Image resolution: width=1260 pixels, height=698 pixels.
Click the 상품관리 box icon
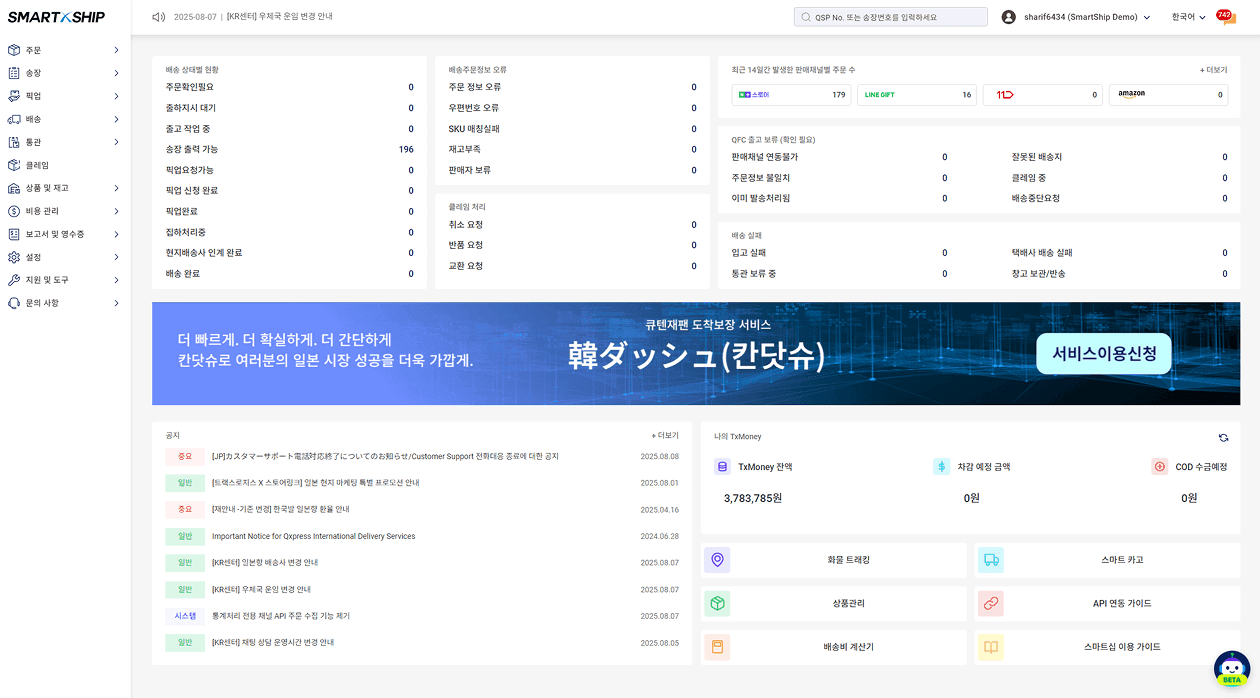717,604
